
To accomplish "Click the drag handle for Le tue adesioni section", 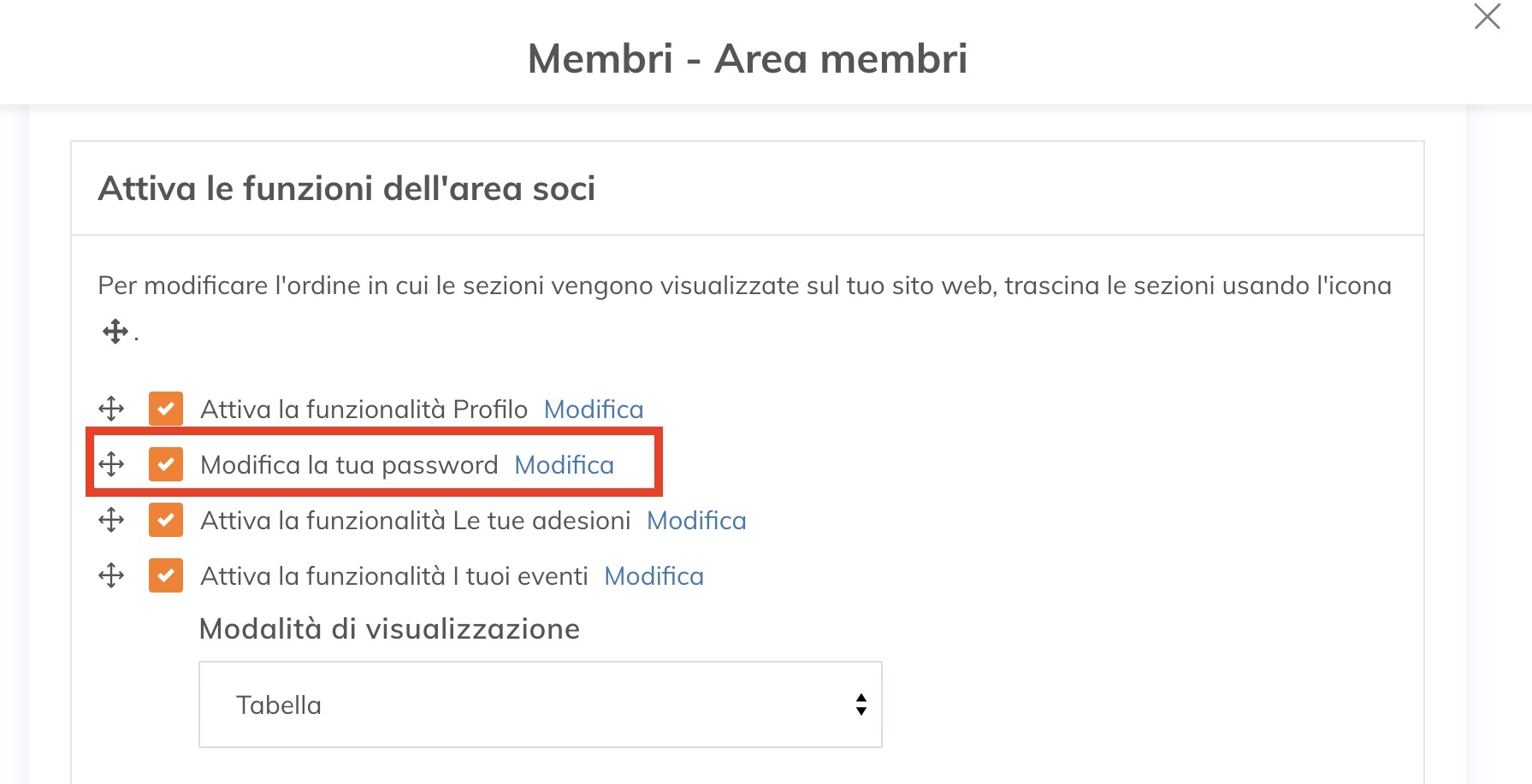I will pos(111,520).
